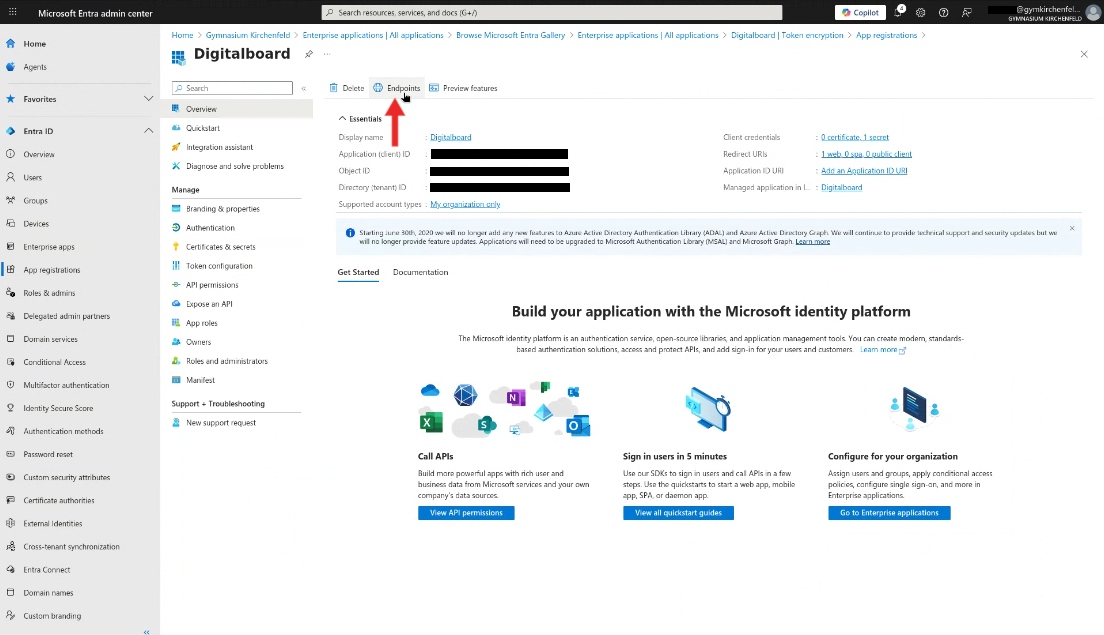Click the Go to Enterprise applications button
The height and width of the screenshot is (635, 1104).
coord(889,513)
